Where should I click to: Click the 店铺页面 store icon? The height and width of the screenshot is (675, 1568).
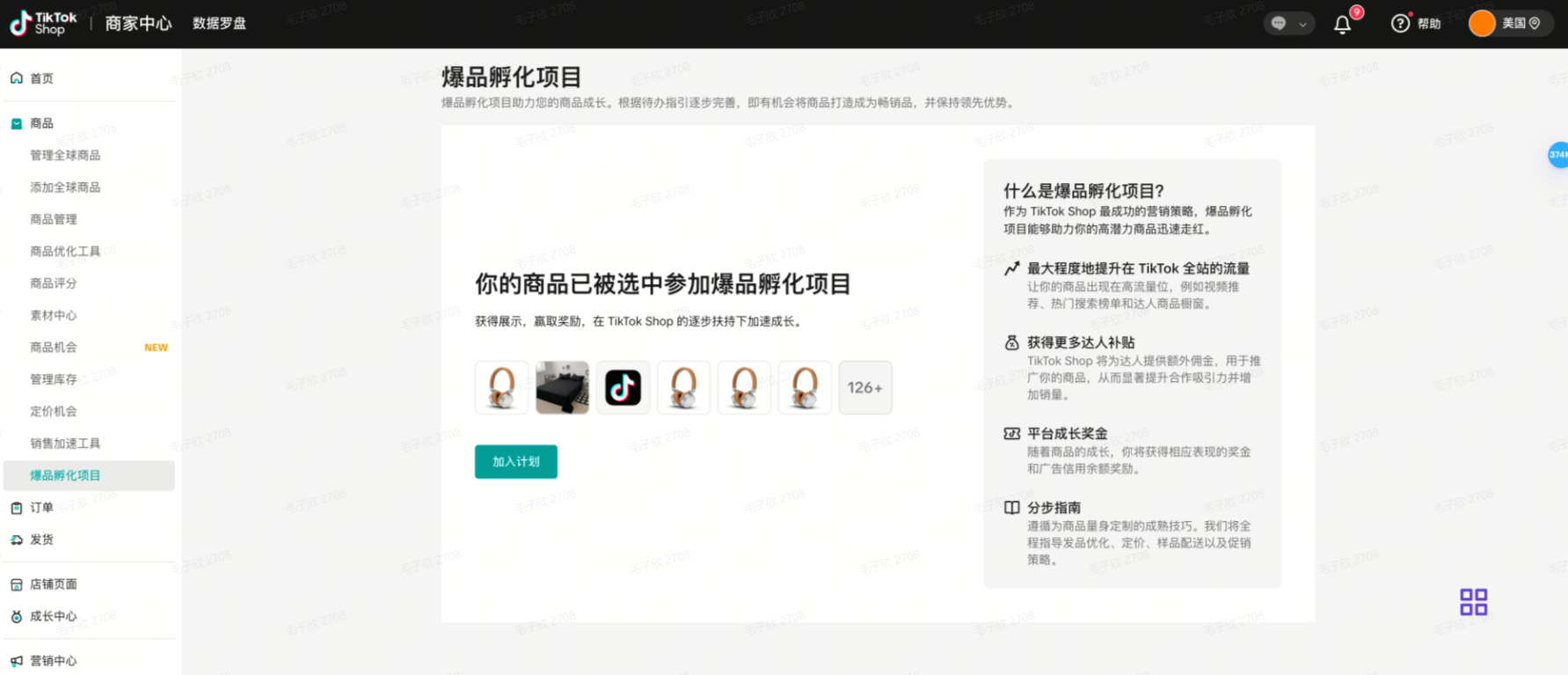coord(17,584)
